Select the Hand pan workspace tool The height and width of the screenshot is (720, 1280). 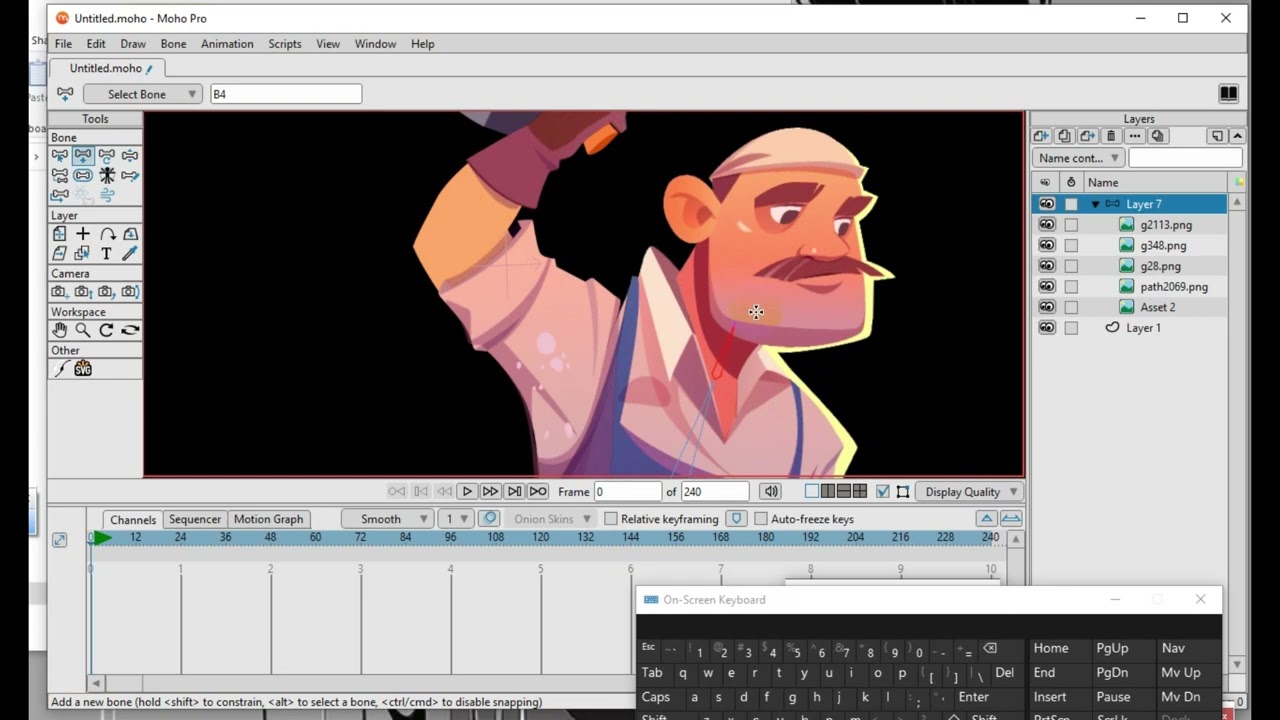[x=60, y=330]
